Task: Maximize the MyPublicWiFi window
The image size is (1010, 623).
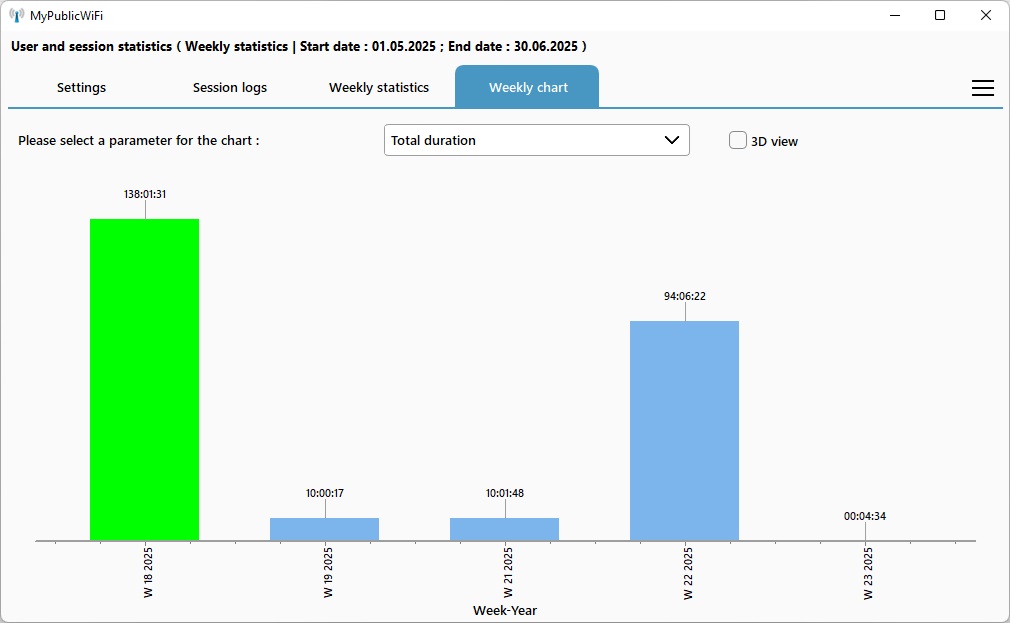Action: 940,15
